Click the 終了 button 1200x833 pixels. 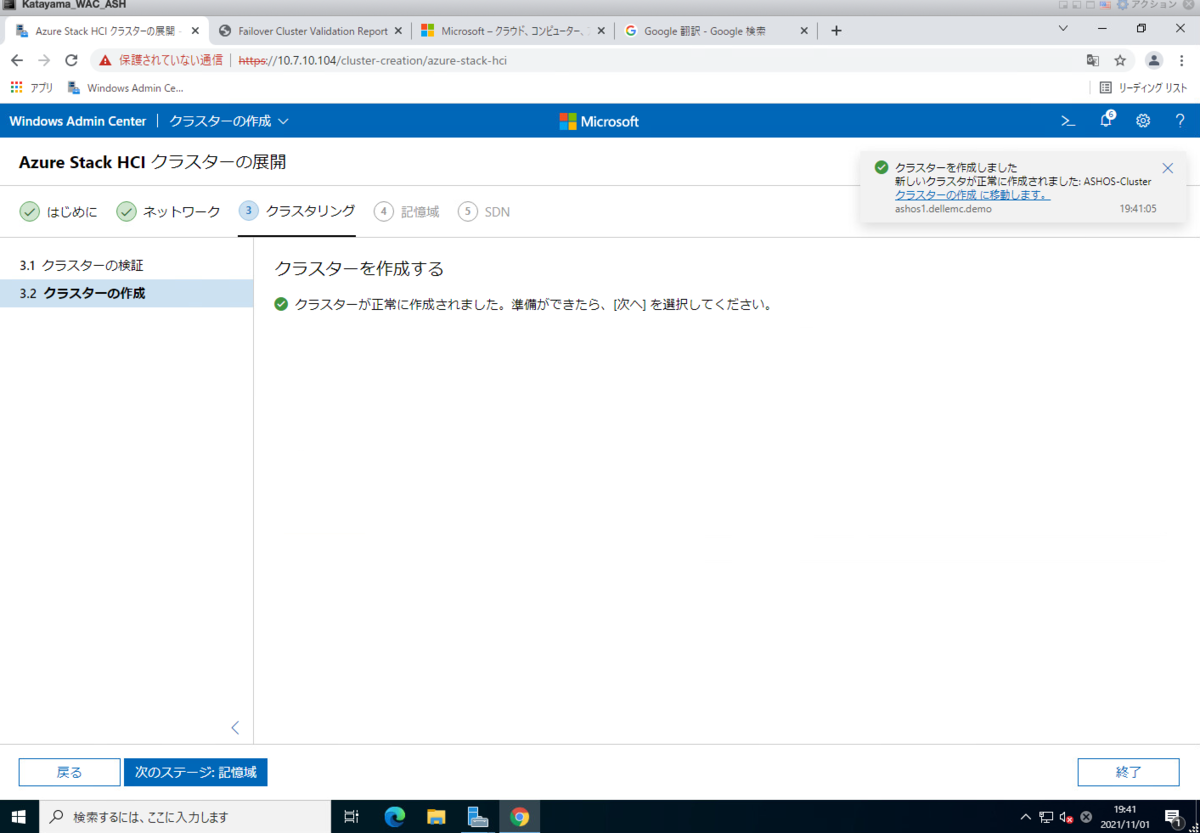(x=1128, y=772)
